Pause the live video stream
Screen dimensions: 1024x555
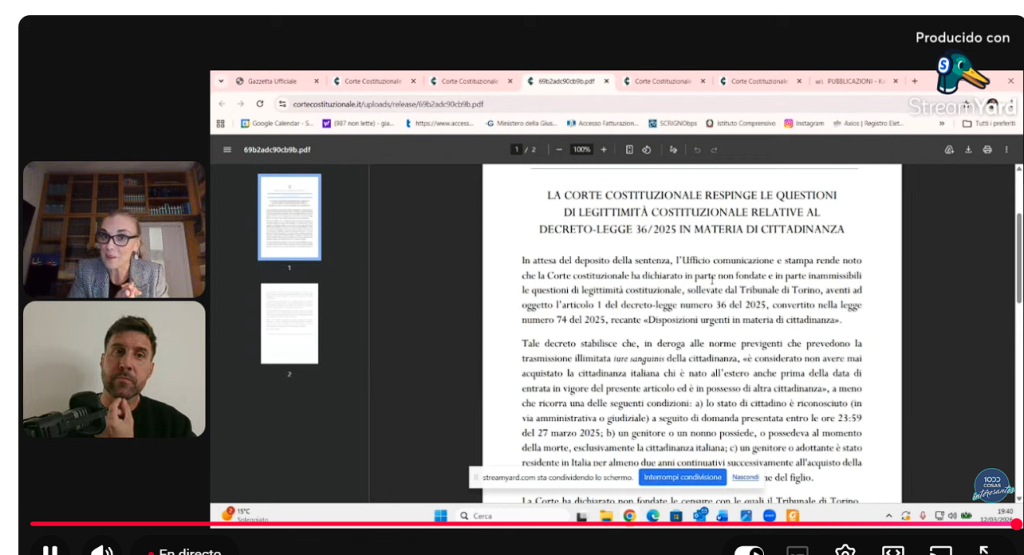click(x=50, y=549)
